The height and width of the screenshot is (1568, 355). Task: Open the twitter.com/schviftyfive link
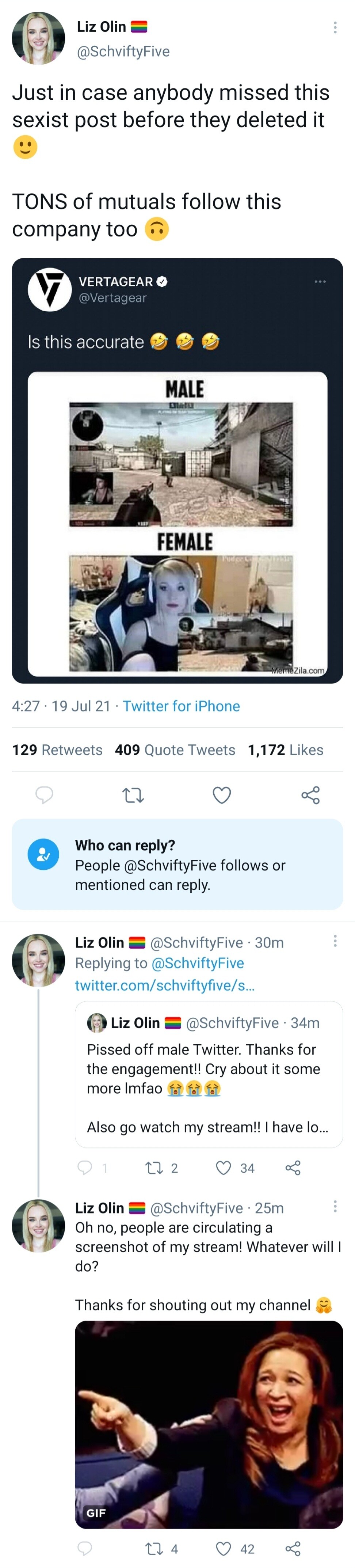click(165, 986)
